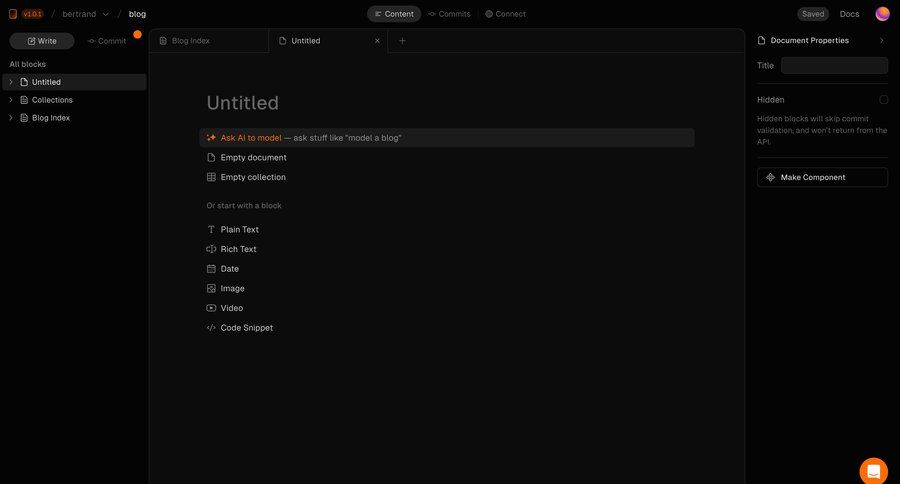
Task: Collapse the Document Properties panel chevron
Action: click(882, 40)
